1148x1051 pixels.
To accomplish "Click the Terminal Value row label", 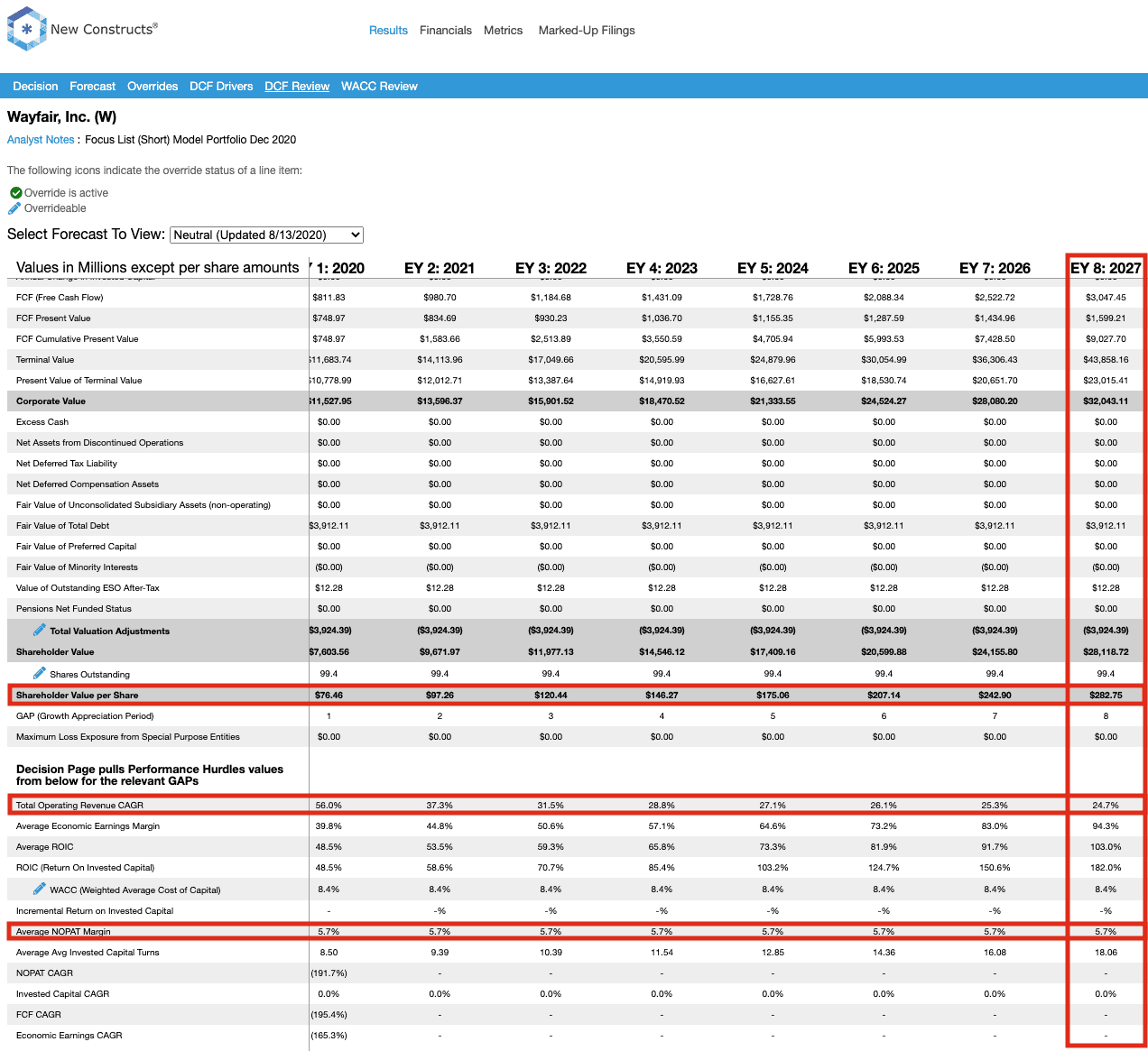I will click(45, 360).
